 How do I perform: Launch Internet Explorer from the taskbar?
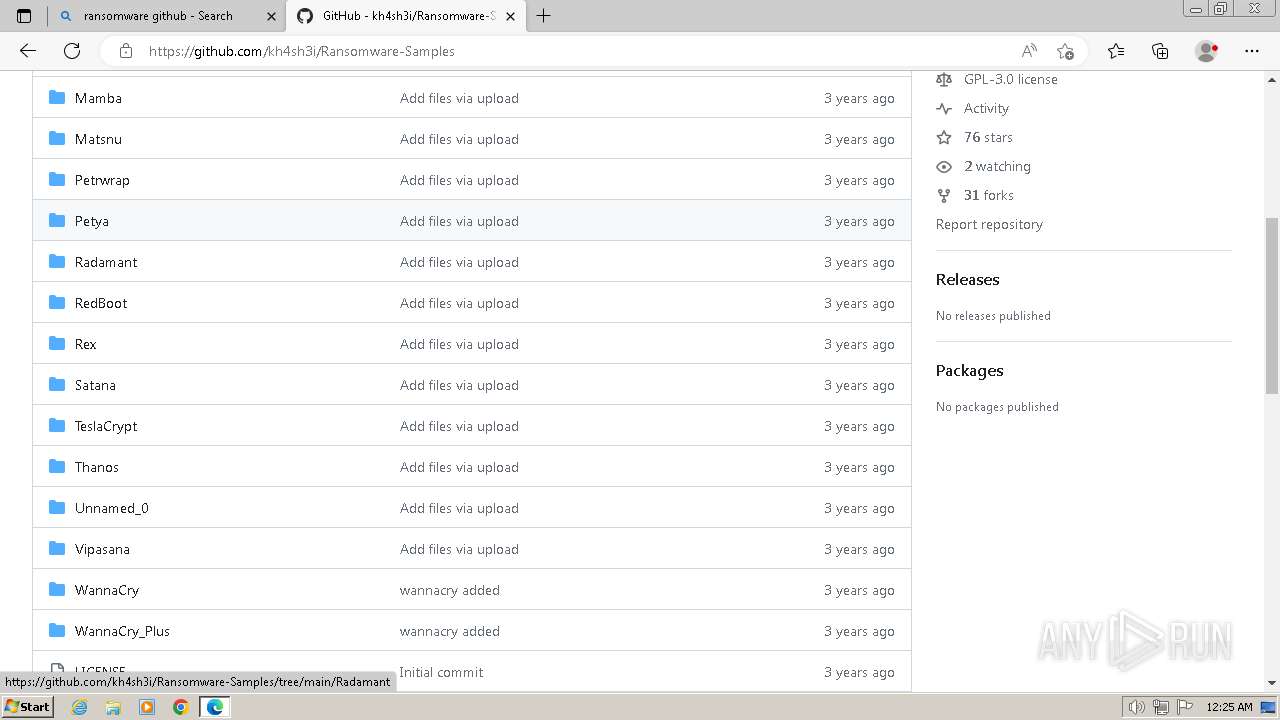coord(80,707)
